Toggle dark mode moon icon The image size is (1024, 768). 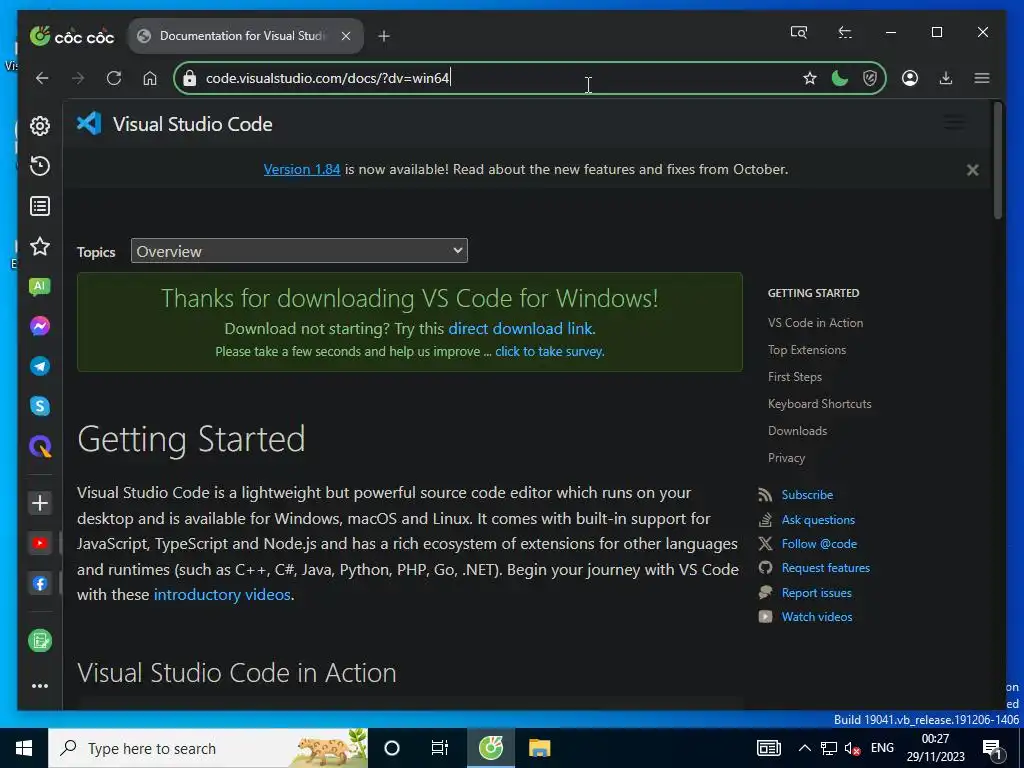coord(840,78)
